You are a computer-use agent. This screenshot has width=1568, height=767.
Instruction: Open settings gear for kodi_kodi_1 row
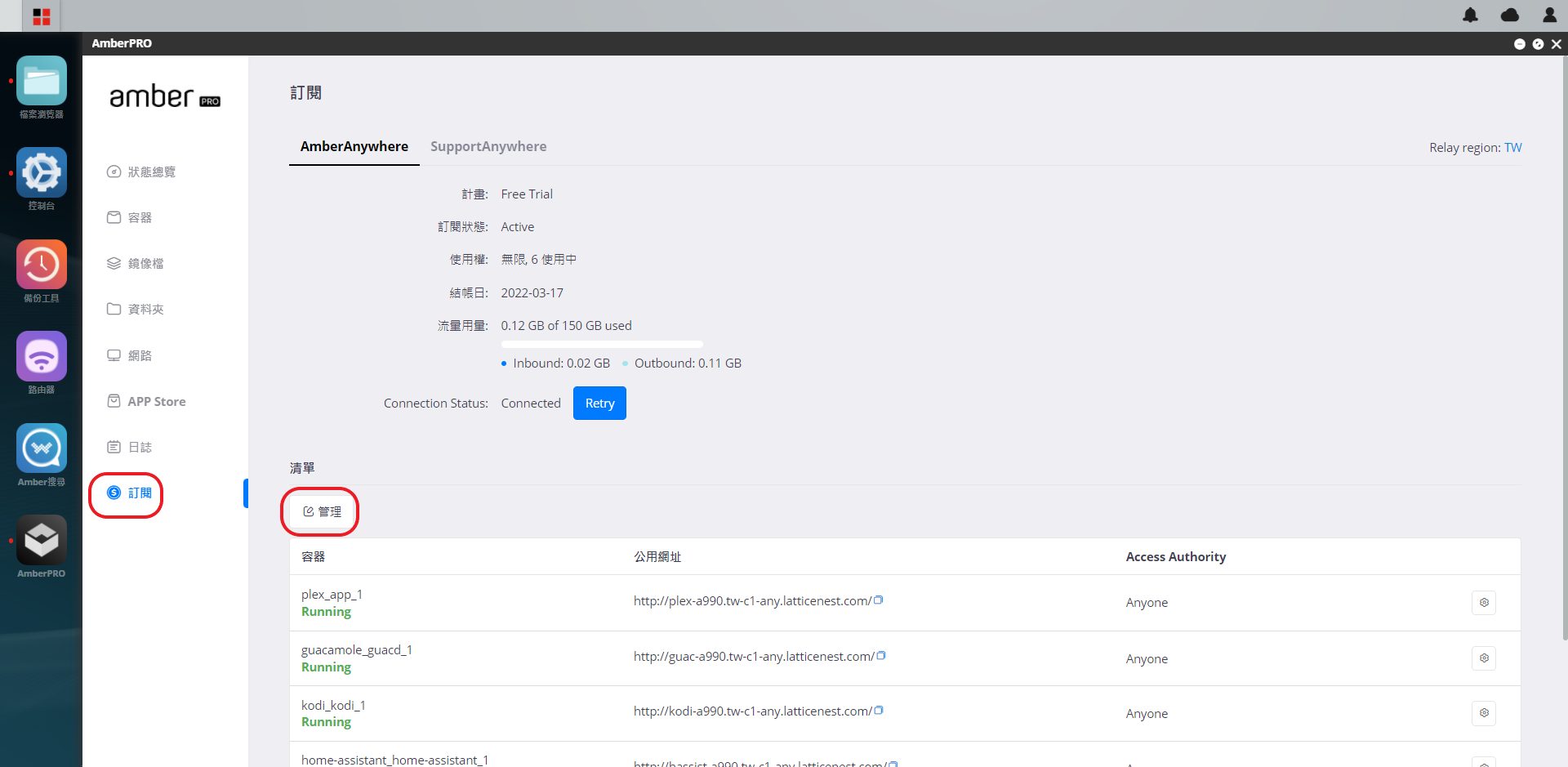(1484, 713)
